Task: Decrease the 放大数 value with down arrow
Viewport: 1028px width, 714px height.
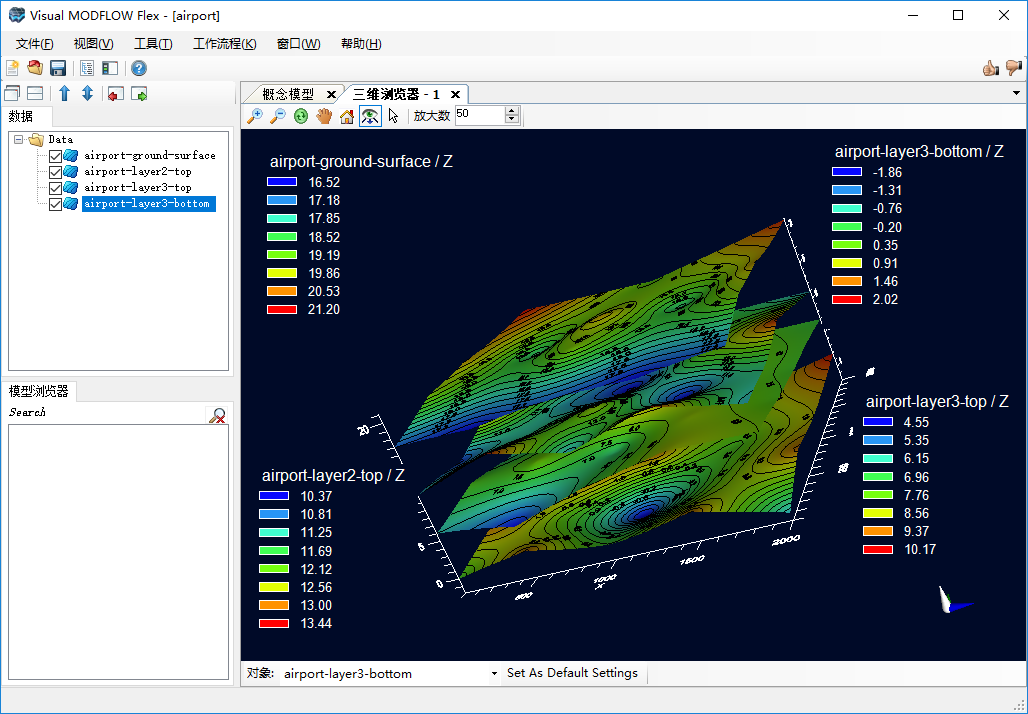Action: tap(512, 120)
